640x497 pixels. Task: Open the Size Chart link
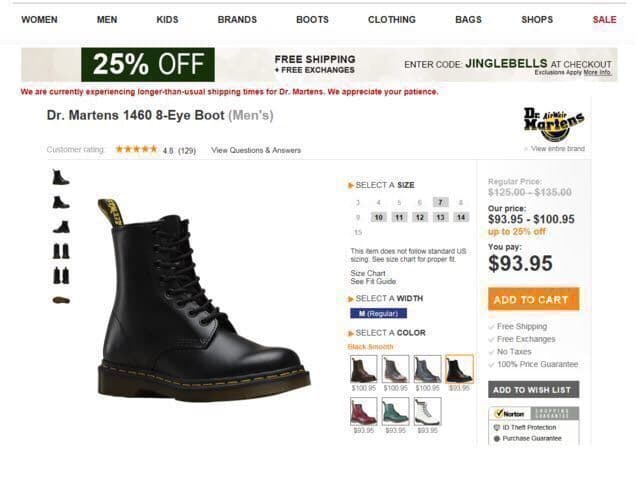[368, 273]
